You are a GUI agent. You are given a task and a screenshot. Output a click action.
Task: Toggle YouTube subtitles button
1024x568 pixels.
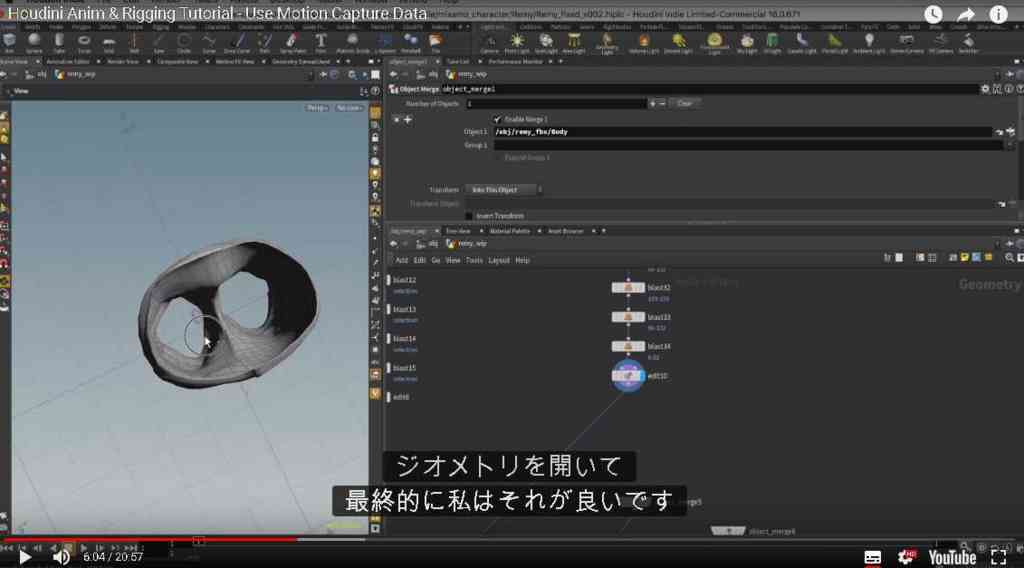(872, 558)
